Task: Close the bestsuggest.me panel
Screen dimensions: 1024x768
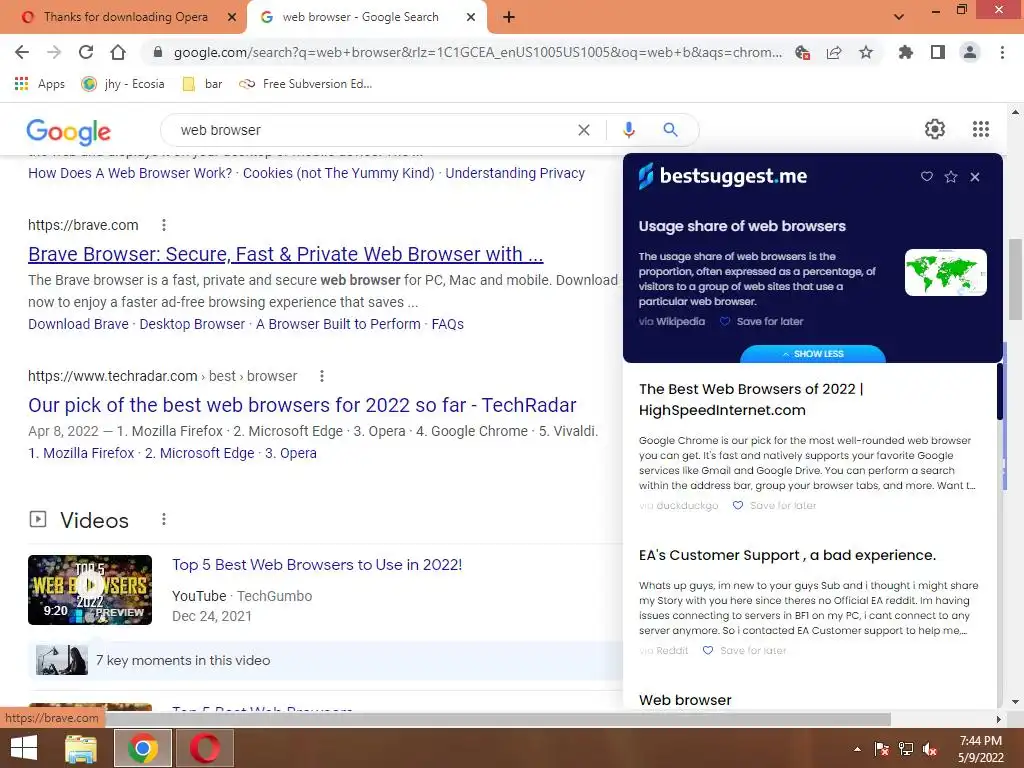Action: [x=975, y=177]
